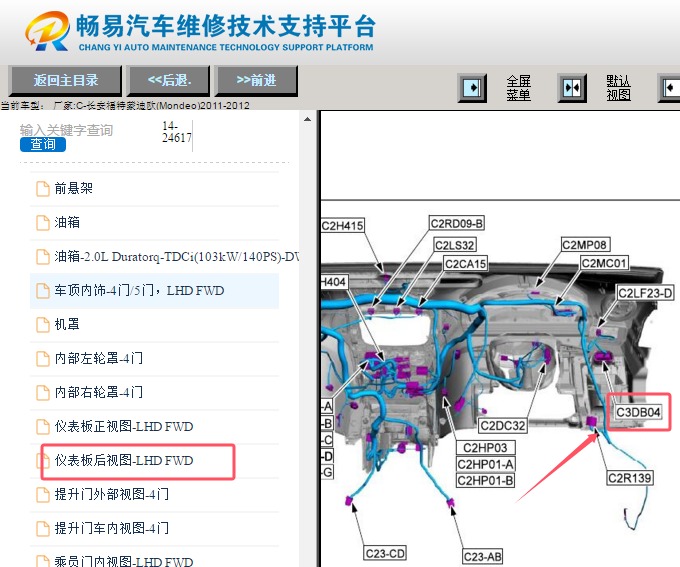Go back with <<后退 button
The height and width of the screenshot is (567, 680).
click(x=169, y=80)
